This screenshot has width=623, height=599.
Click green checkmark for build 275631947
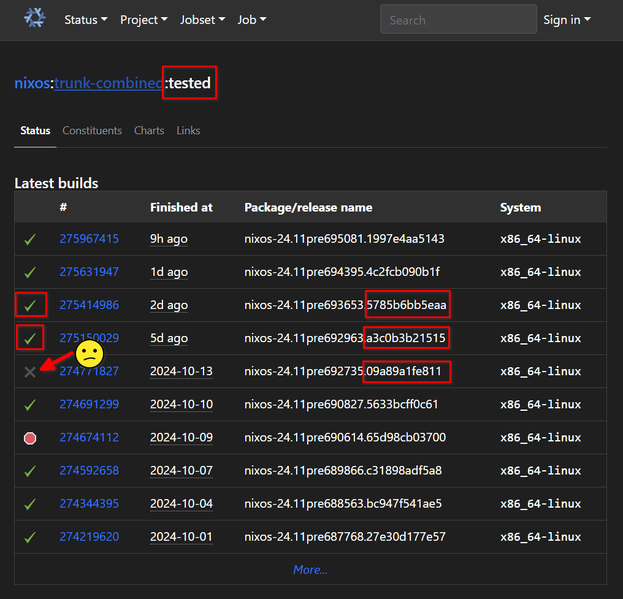30,272
